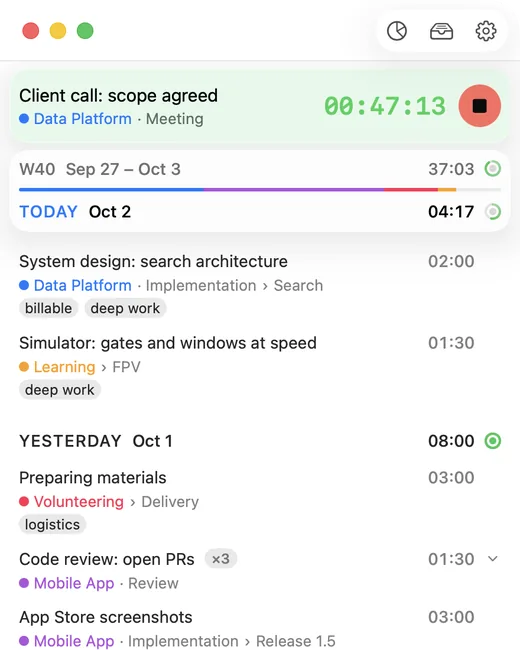
Task: Click the week progress bar's red segment
Action: [411, 189]
